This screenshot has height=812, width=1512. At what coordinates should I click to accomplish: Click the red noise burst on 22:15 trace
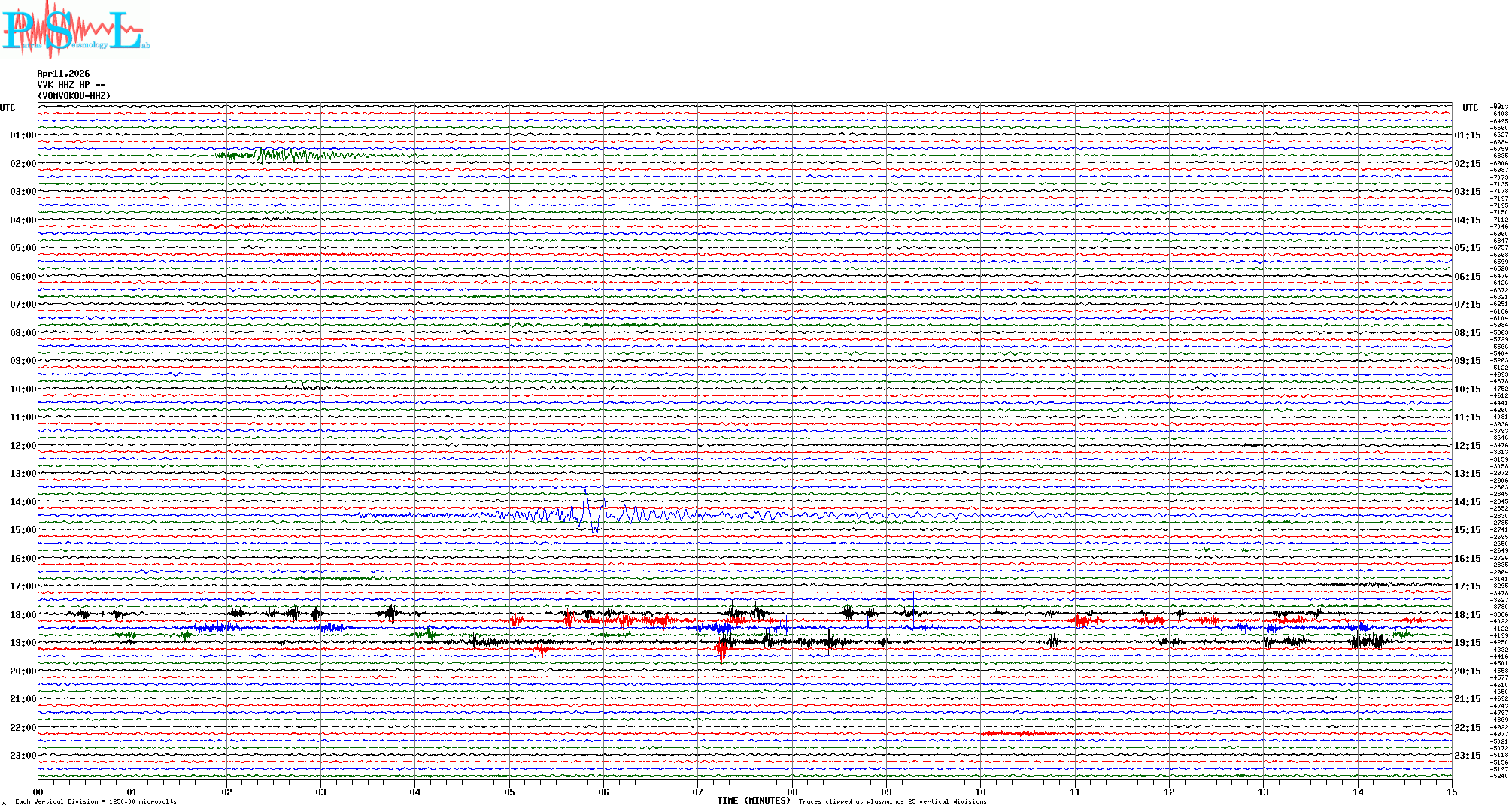1023,733
